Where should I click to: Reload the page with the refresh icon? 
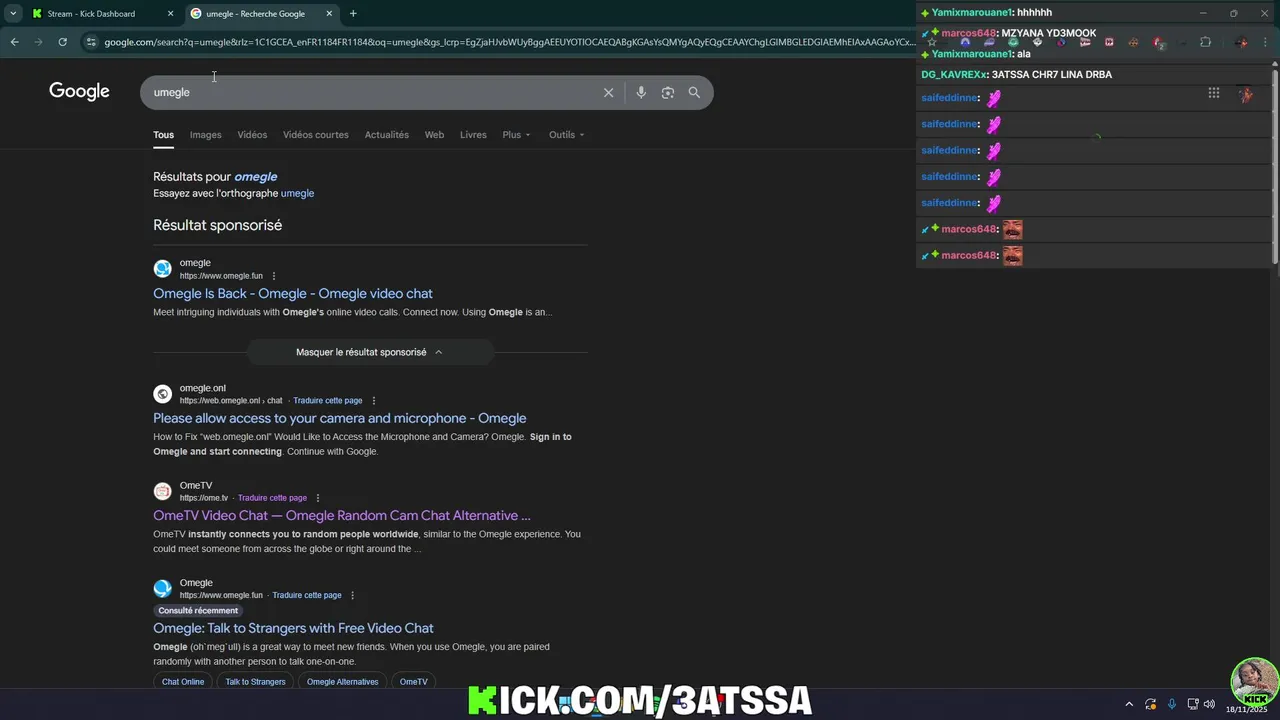click(x=62, y=42)
